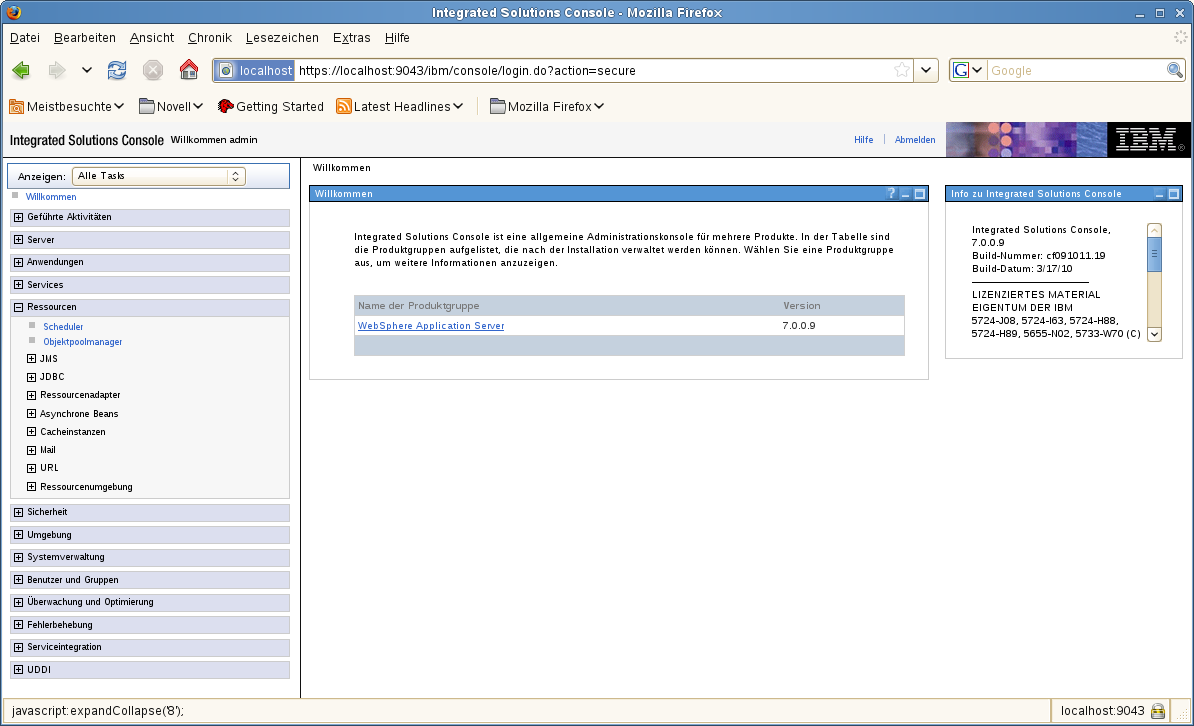Click the URL address field

(594, 70)
